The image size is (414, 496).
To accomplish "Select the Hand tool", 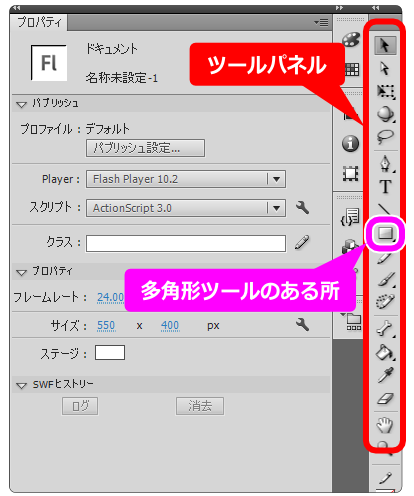I will 385,425.
